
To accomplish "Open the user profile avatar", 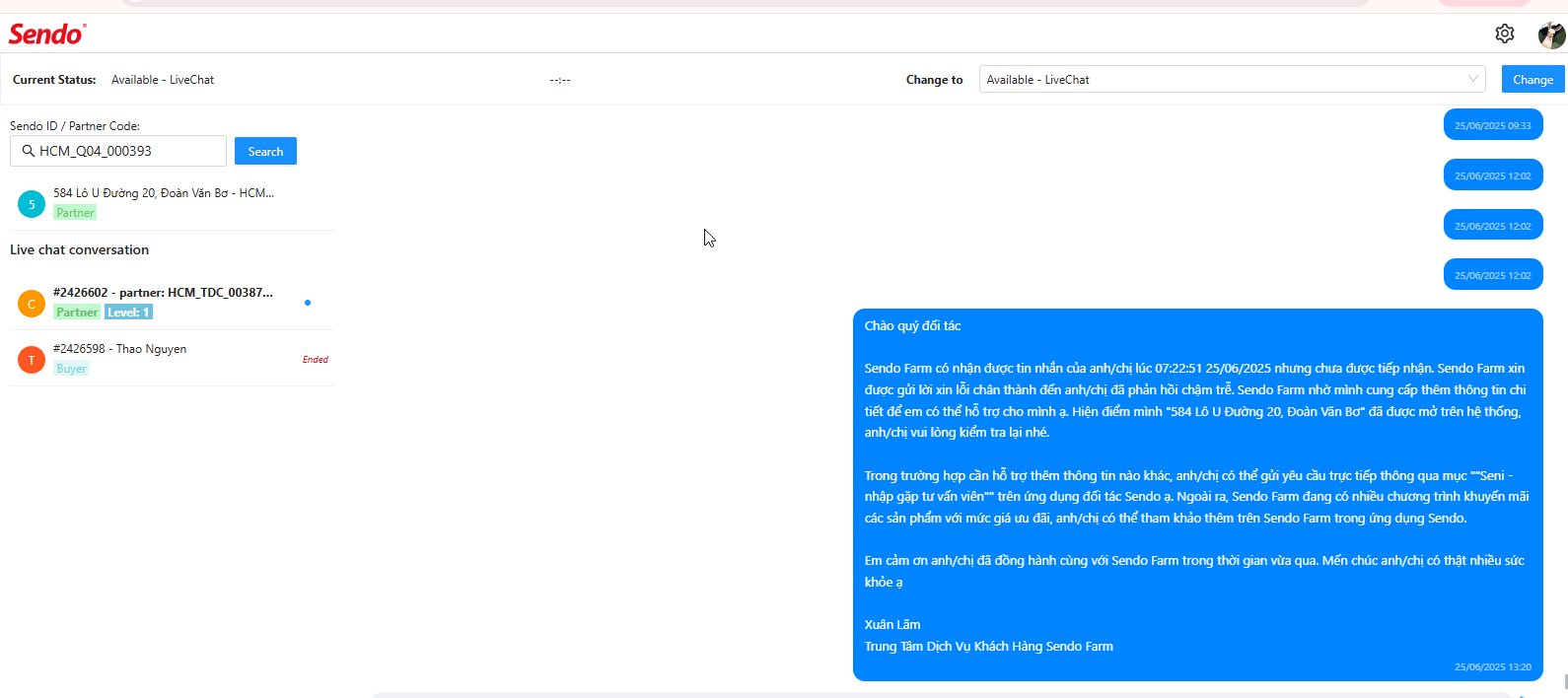I will [x=1551, y=35].
